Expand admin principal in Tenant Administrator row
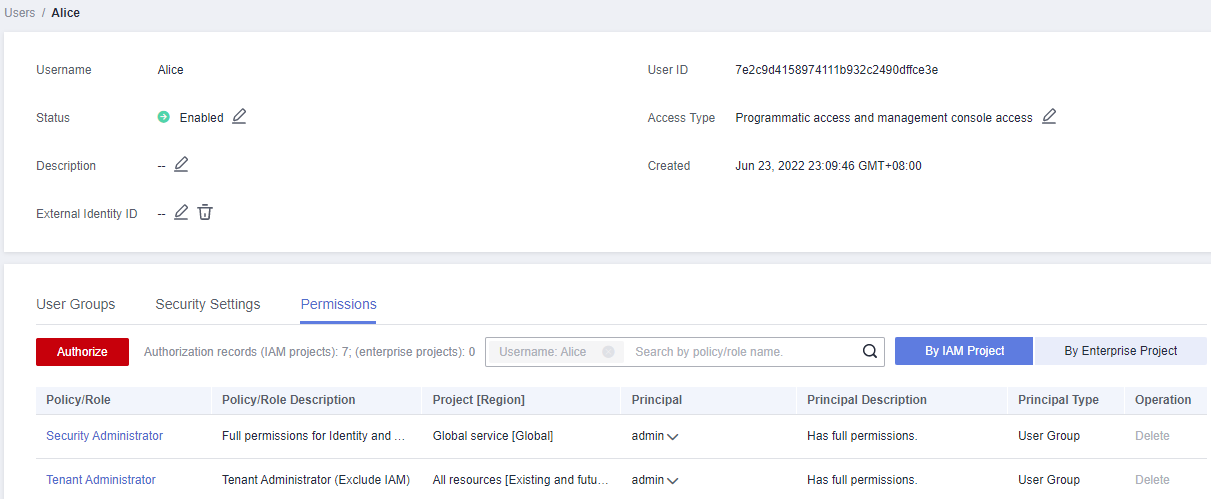Viewport: 1211px width, 499px height. click(672, 481)
